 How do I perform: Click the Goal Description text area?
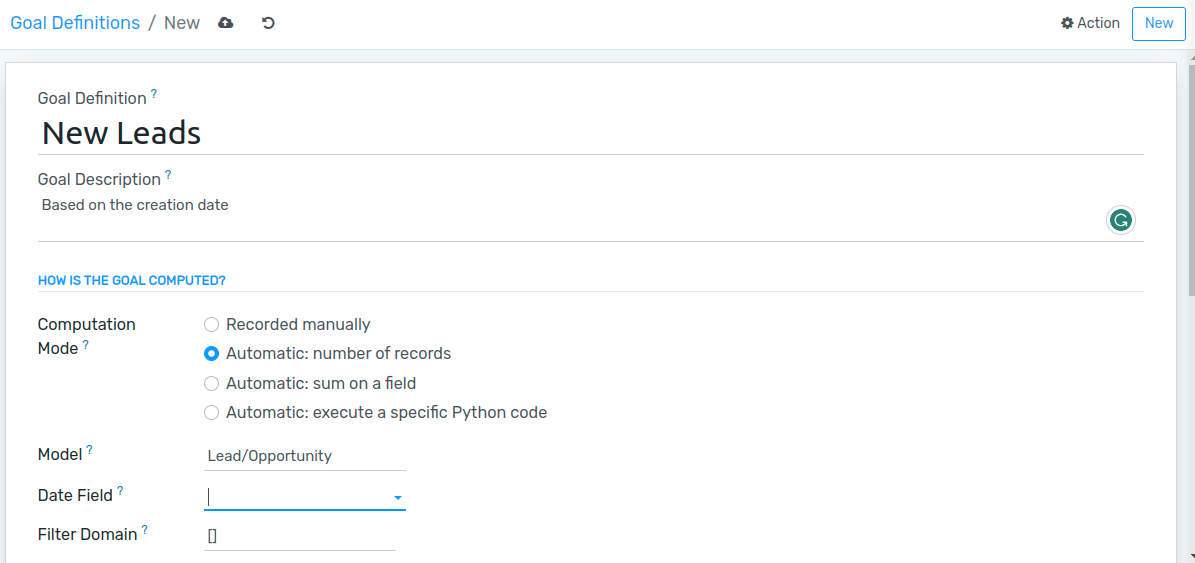click(591, 217)
